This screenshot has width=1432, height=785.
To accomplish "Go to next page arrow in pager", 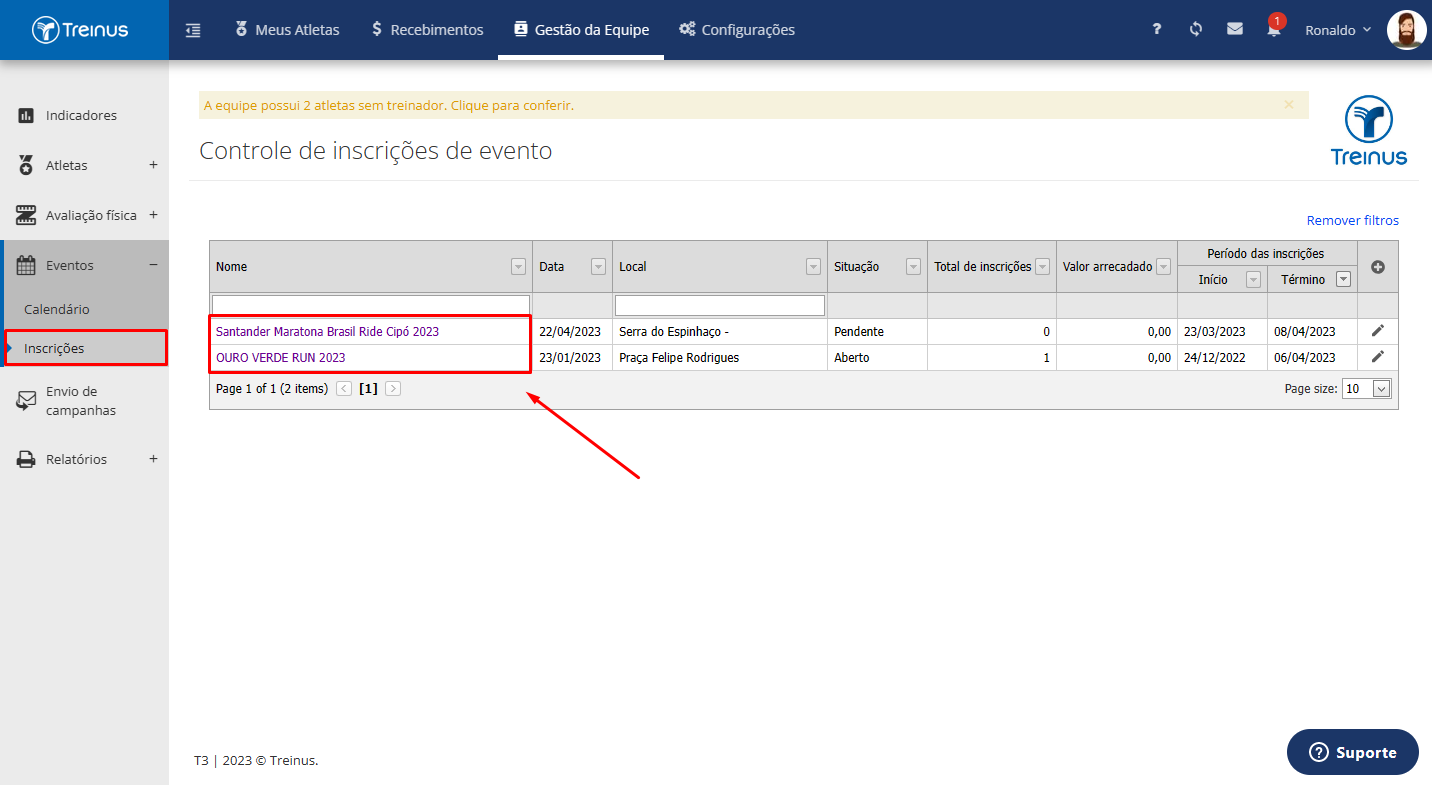I will coord(393,389).
